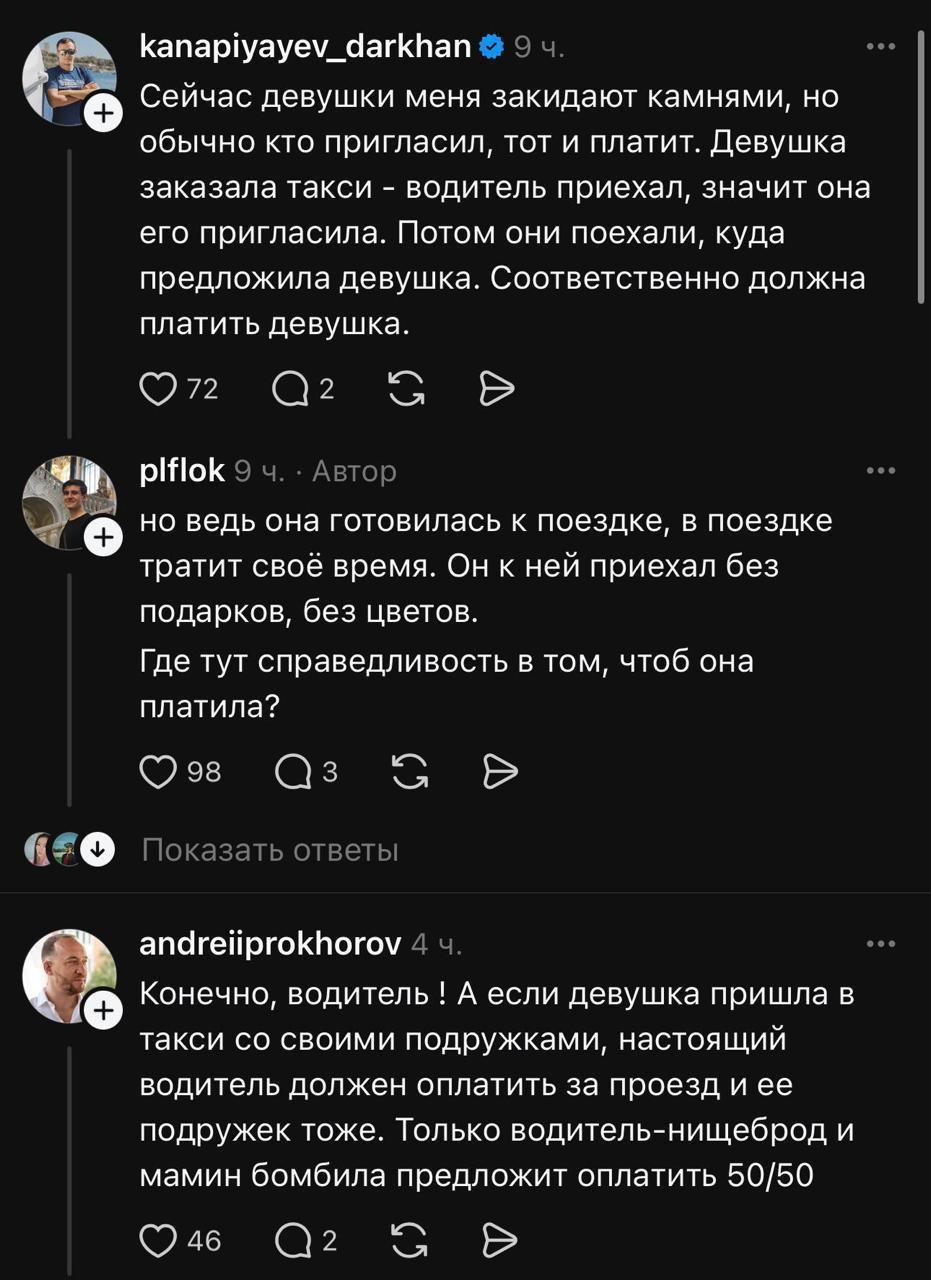
Task: Repost plflok's reply
Action: (409, 771)
